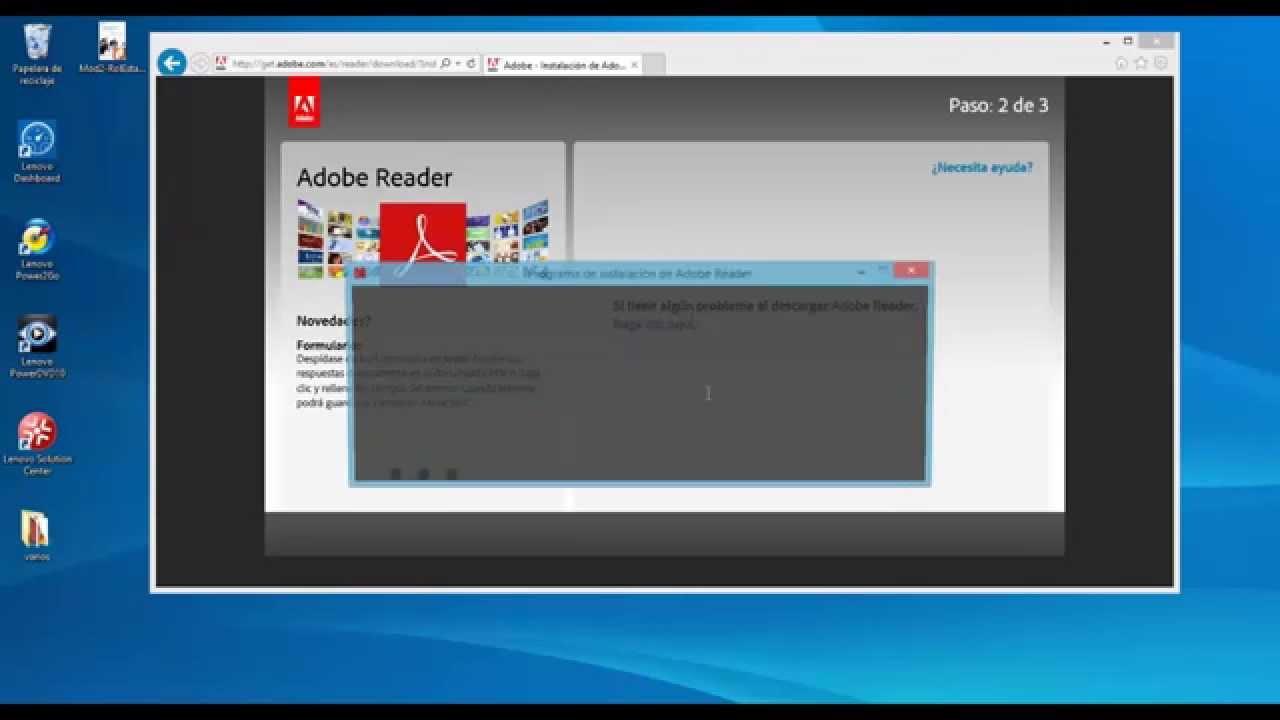Launch the Lenovo PowerDVD10 desktop shortcut
Image resolution: width=1280 pixels, height=720 pixels.
coord(37,347)
